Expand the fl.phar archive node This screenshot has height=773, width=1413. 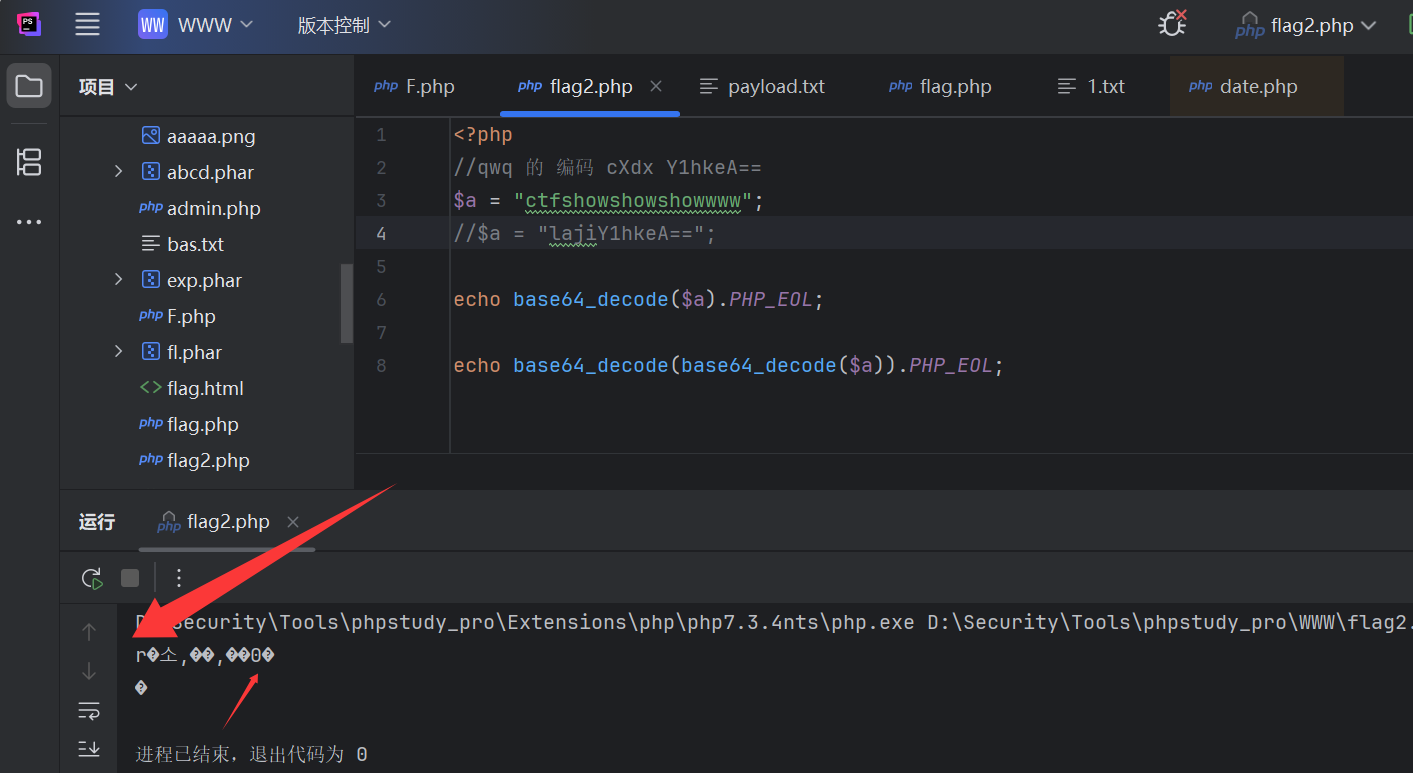pyautogui.click(x=118, y=352)
